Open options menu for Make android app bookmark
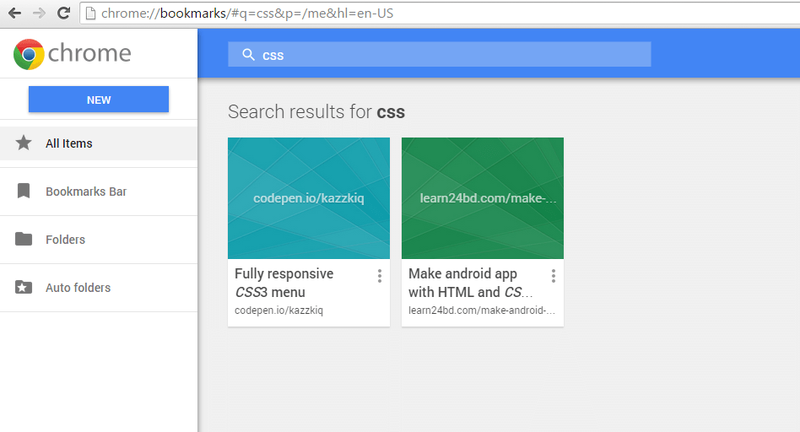Screen dimensions: 800x432 coord(553,276)
